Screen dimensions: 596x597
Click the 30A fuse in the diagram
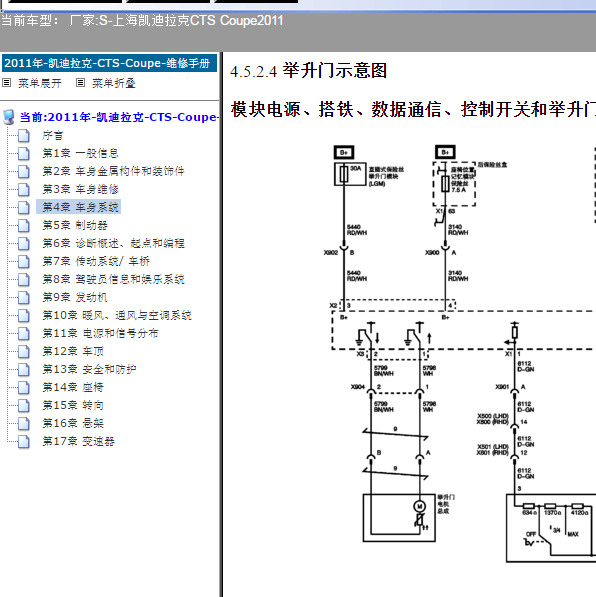(350, 174)
